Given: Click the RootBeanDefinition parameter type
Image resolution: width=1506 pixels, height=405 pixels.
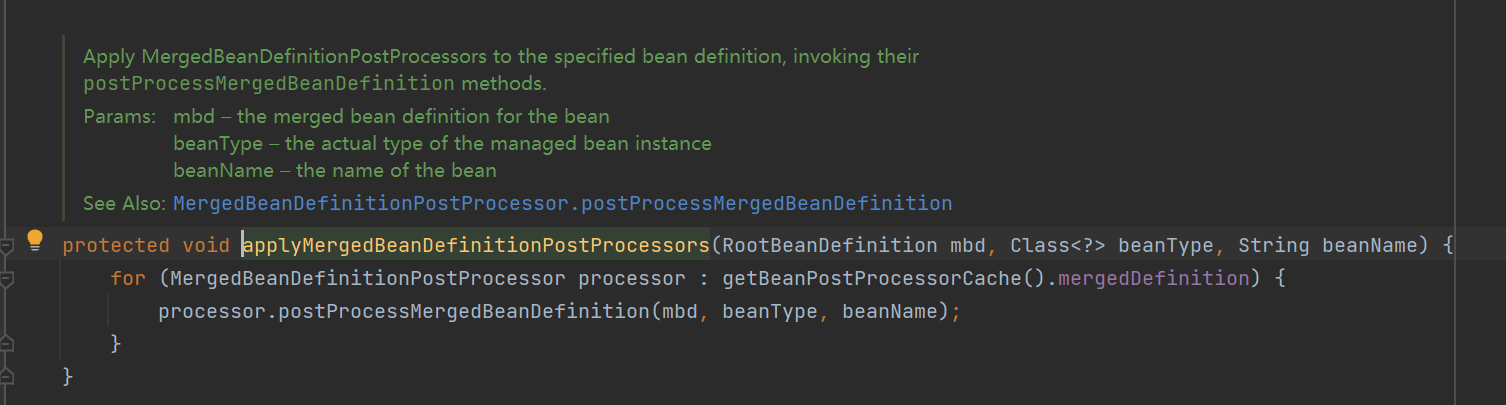Looking at the screenshot, I should pos(828,245).
